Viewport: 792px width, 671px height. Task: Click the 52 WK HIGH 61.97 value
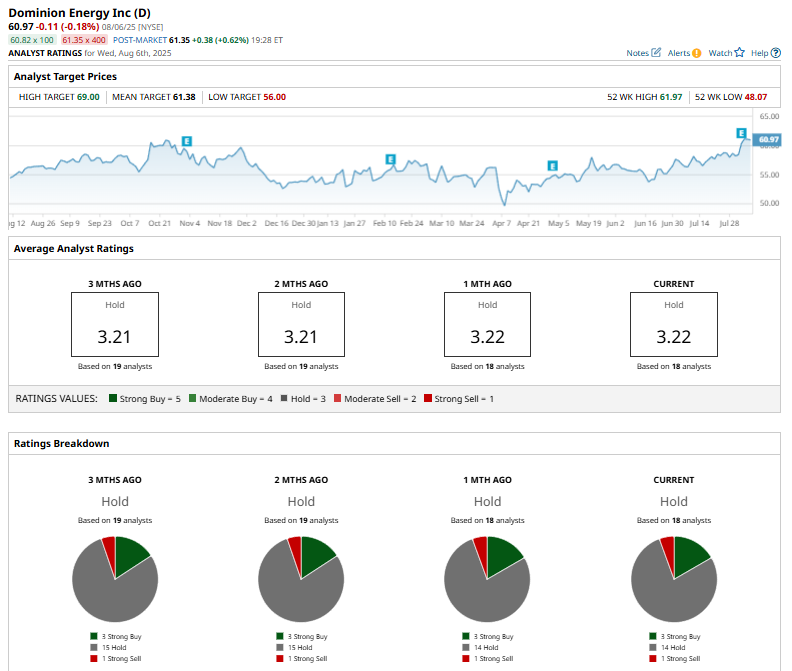click(671, 97)
